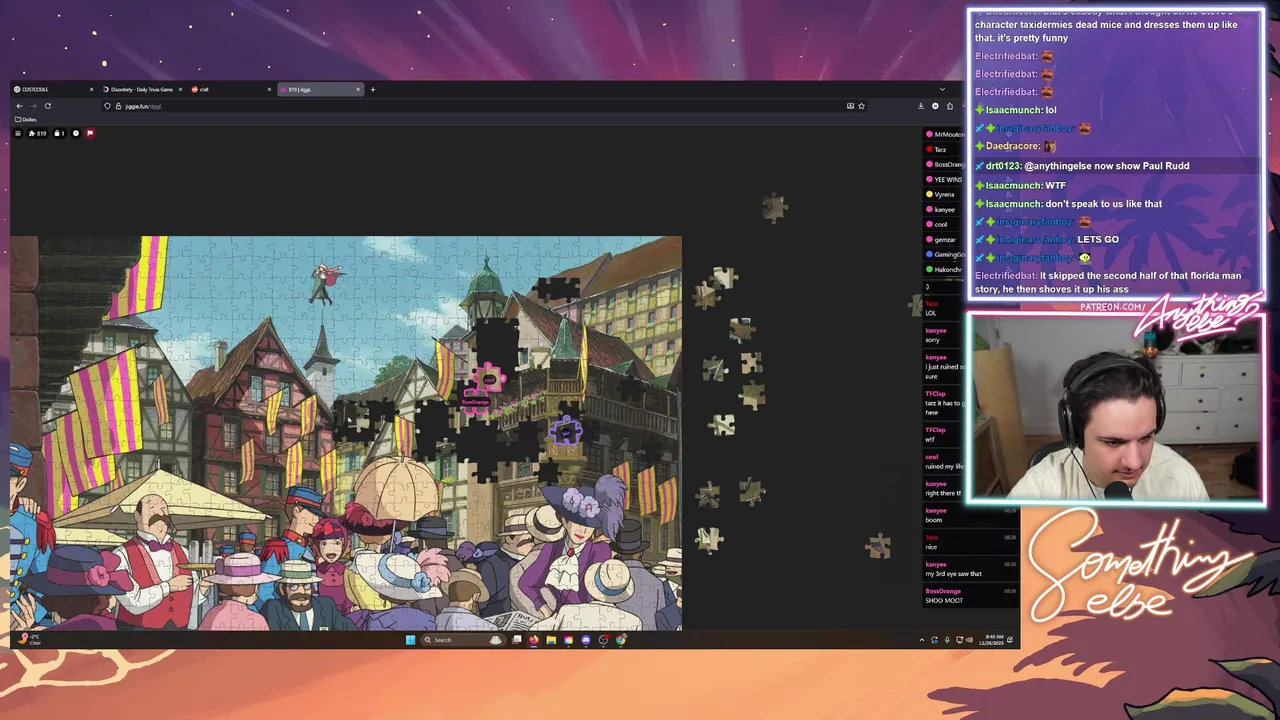Click Hakonchr's green color dot
The height and width of the screenshot is (720, 1280).
point(929,269)
